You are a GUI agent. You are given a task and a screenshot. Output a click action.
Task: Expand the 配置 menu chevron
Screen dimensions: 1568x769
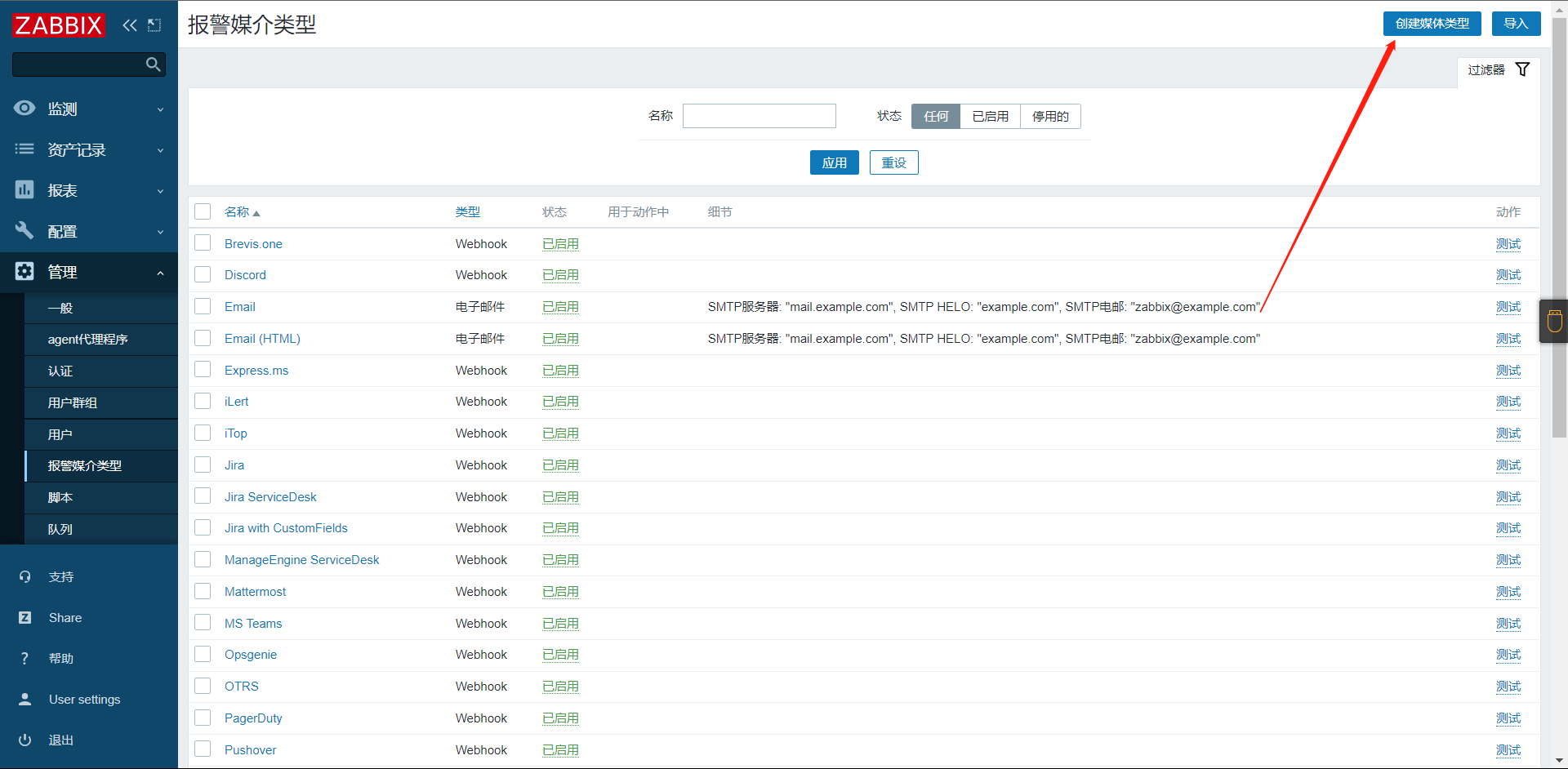point(161,232)
